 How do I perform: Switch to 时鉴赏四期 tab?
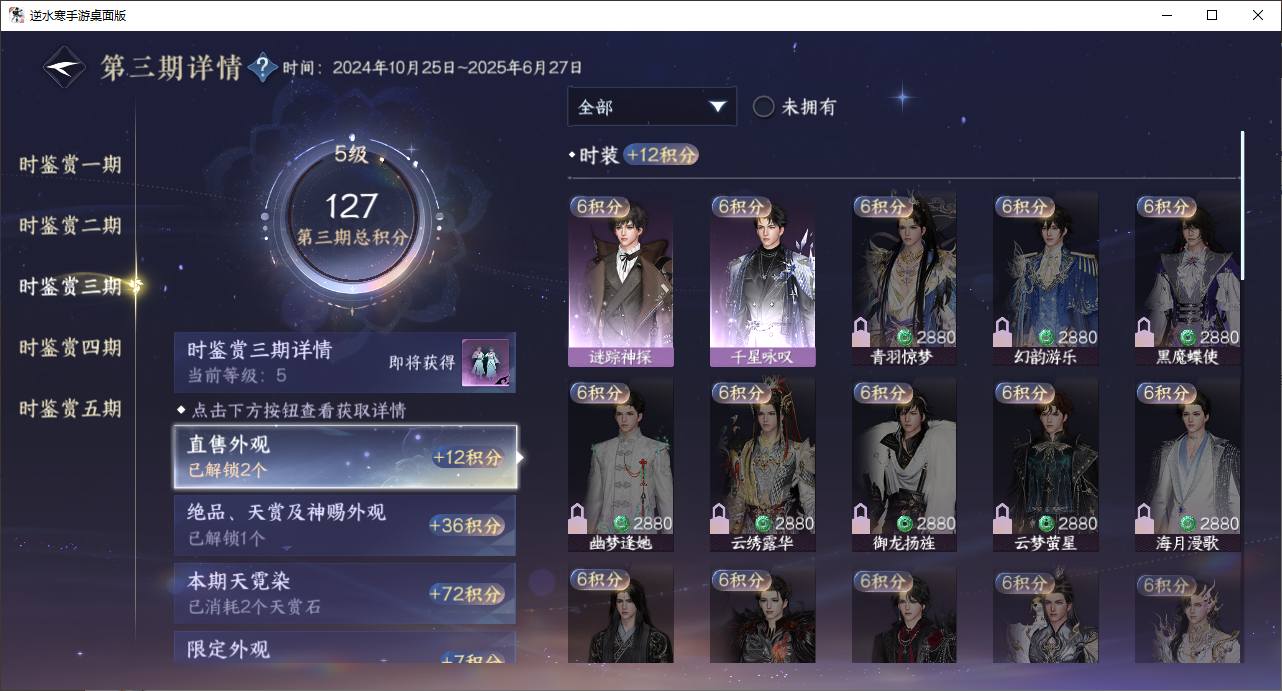(70, 348)
